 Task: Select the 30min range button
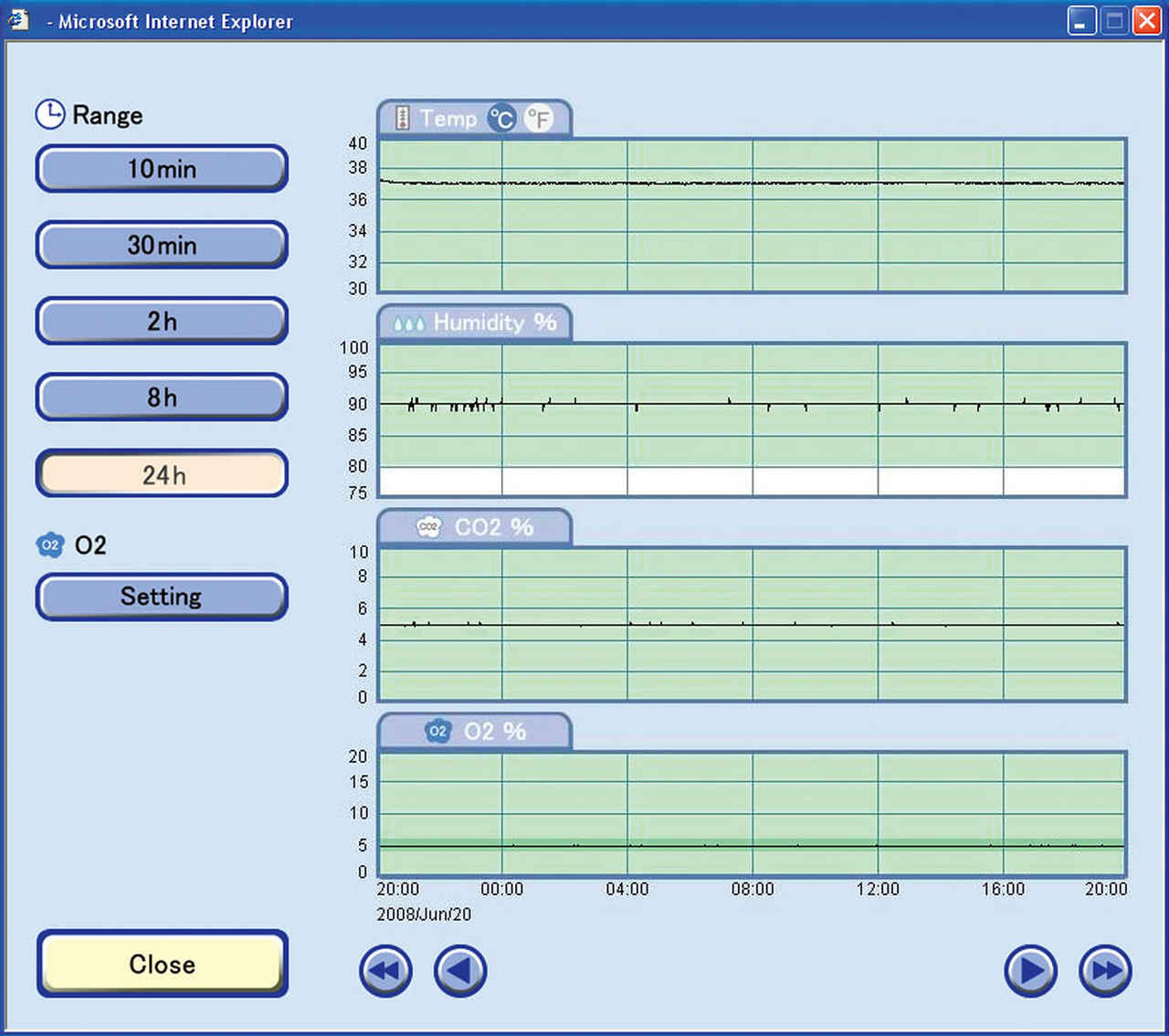pos(162,245)
